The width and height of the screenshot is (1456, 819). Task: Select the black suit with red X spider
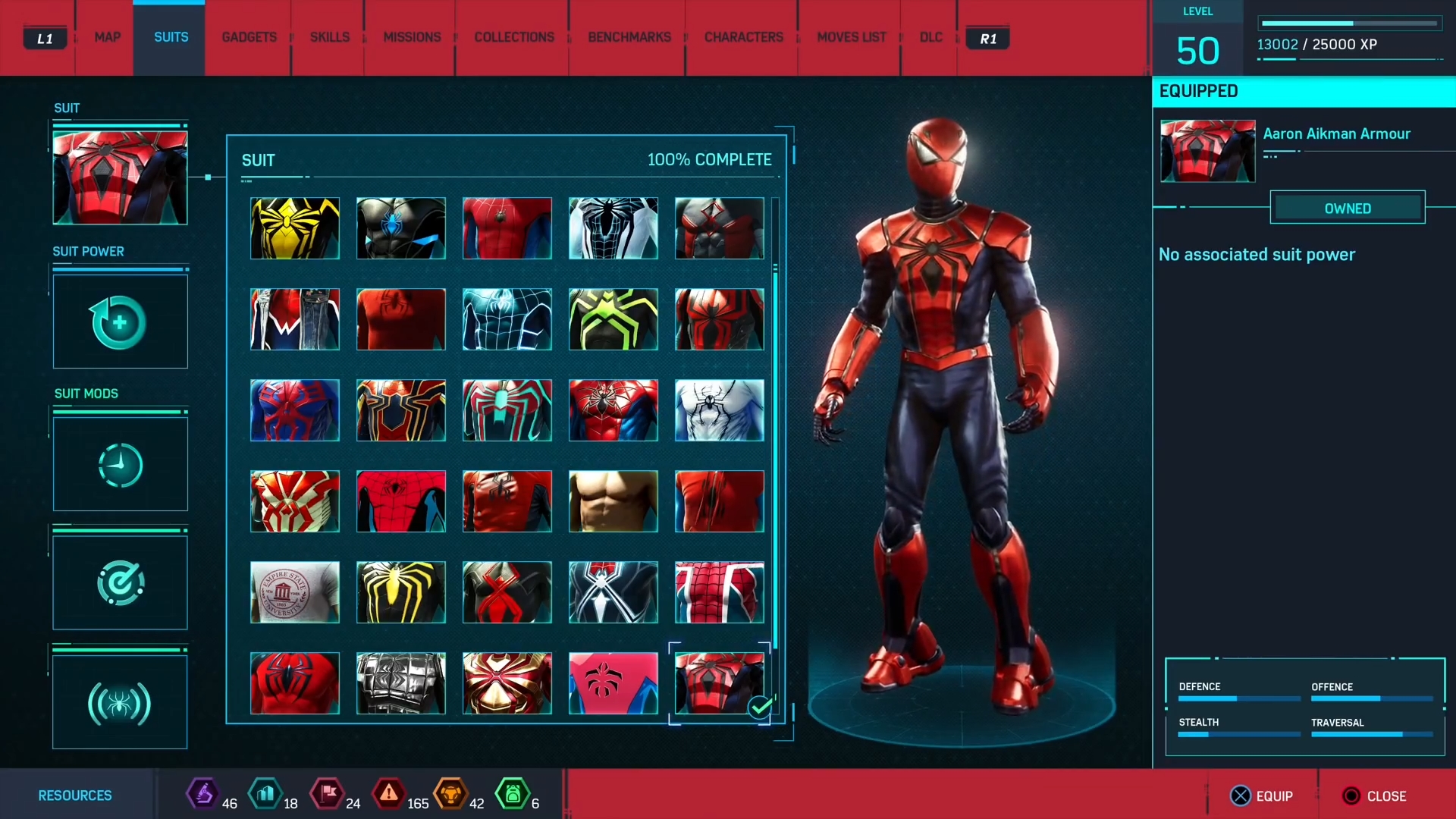coord(507,592)
